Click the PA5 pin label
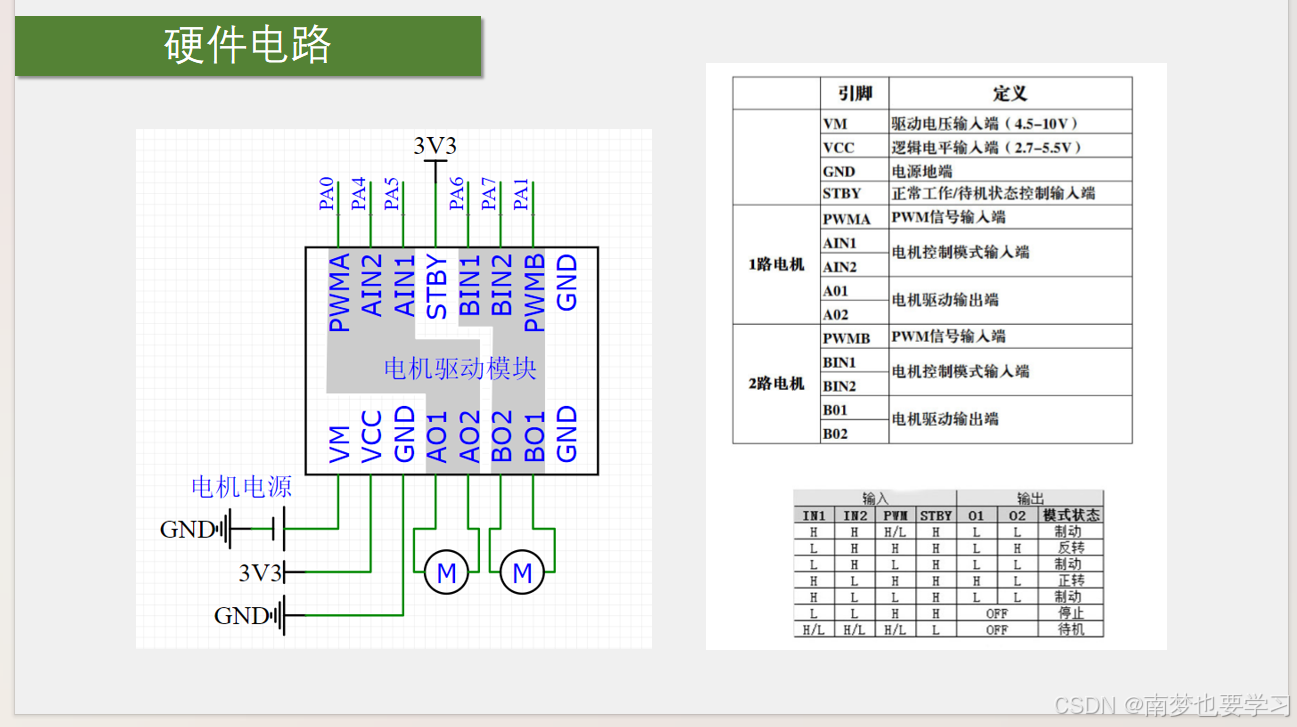This screenshot has height=727, width=1297. pyautogui.click(x=391, y=193)
